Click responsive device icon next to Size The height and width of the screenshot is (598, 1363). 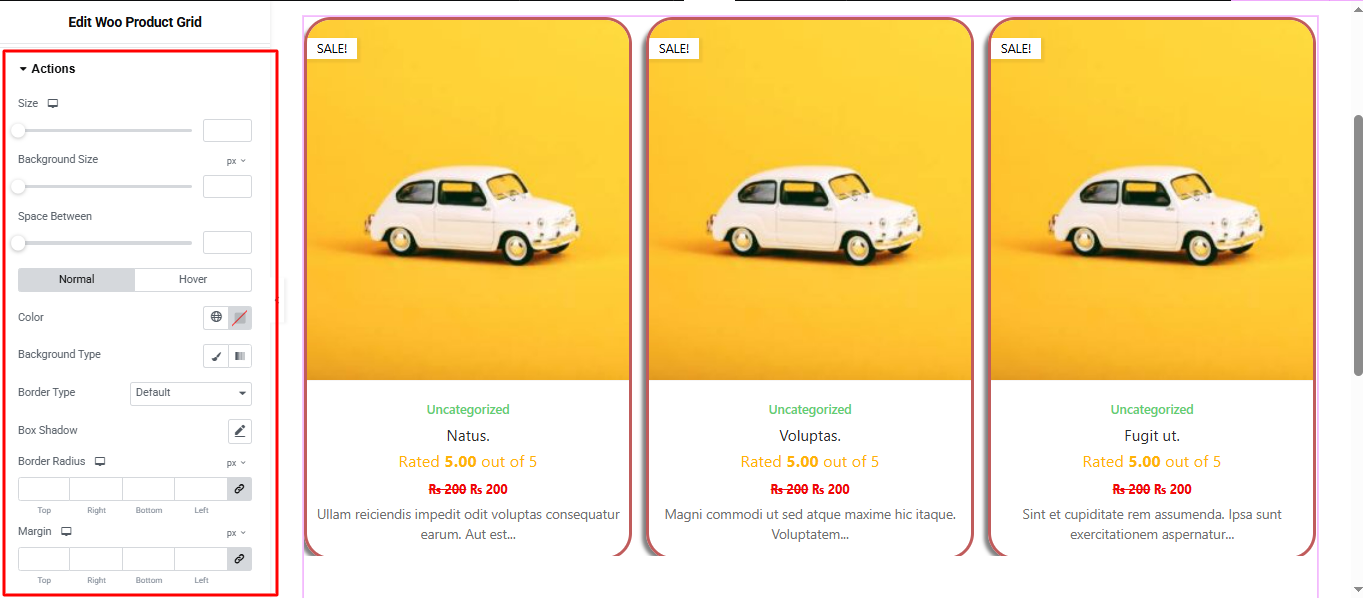click(x=53, y=104)
